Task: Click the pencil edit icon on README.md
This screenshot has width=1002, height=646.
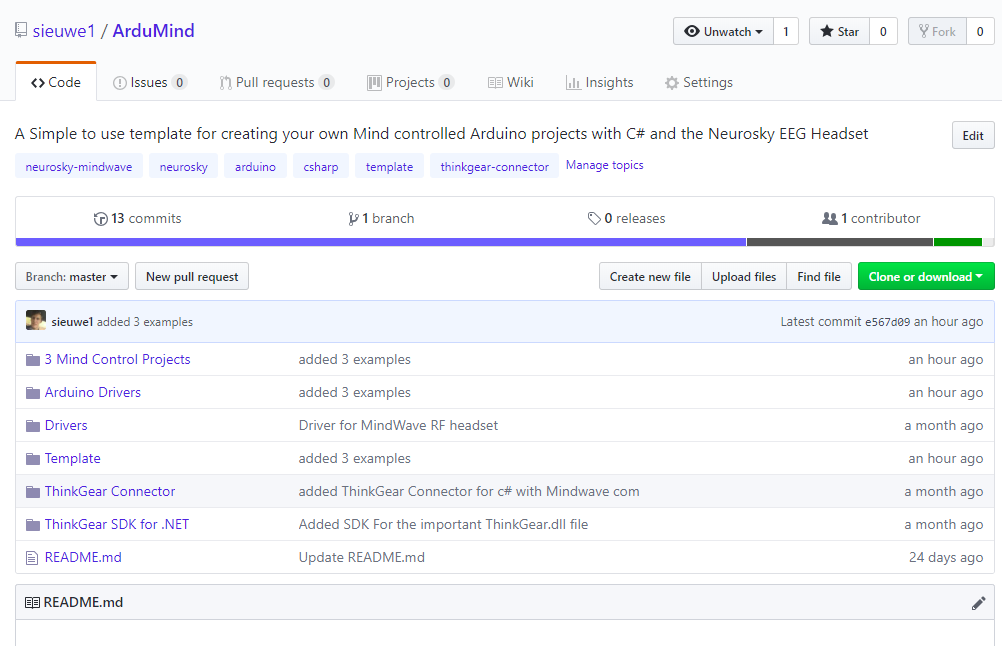Action: pos(978,603)
